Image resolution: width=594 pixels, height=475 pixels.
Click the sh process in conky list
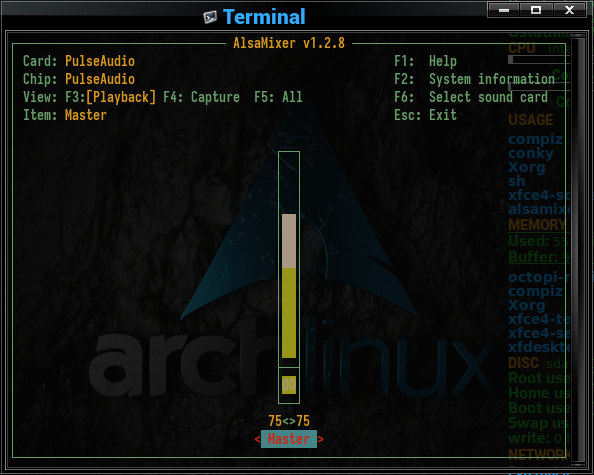click(517, 181)
